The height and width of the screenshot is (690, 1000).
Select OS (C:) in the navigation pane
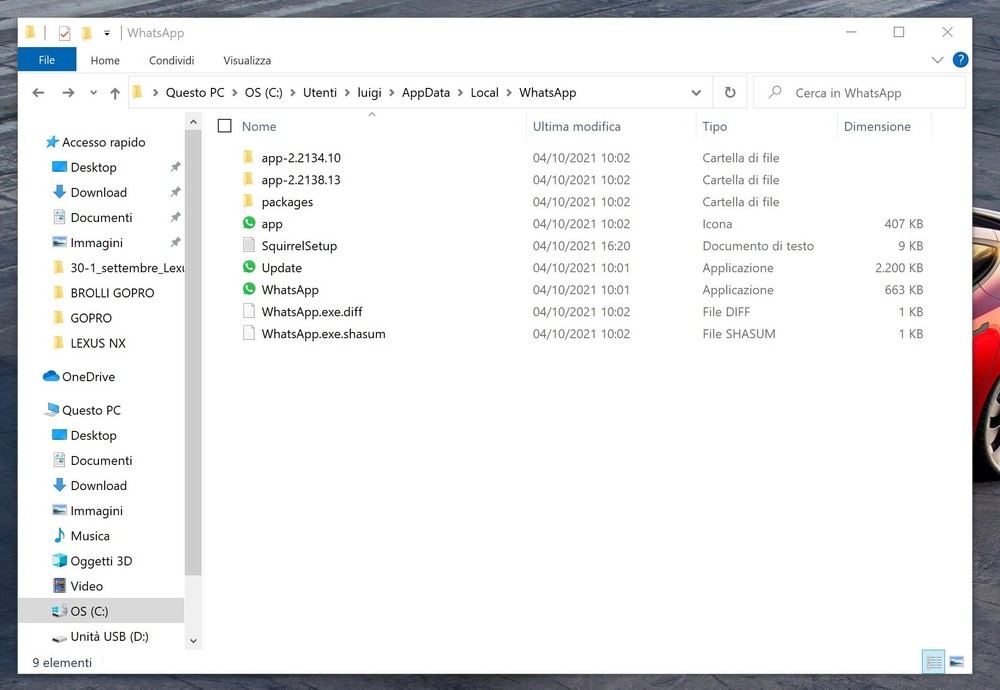[101, 611]
